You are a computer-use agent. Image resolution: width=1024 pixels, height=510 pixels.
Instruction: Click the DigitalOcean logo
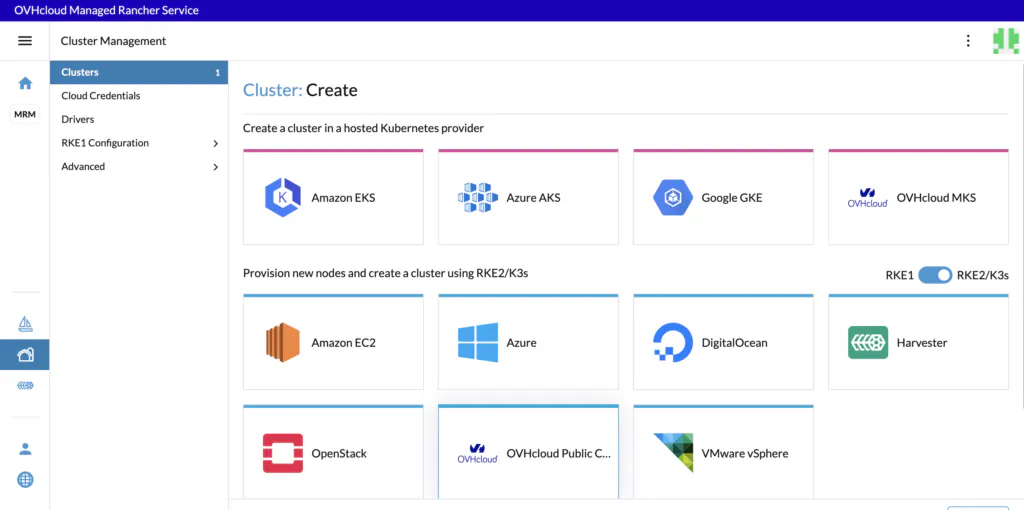[x=673, y=342]
